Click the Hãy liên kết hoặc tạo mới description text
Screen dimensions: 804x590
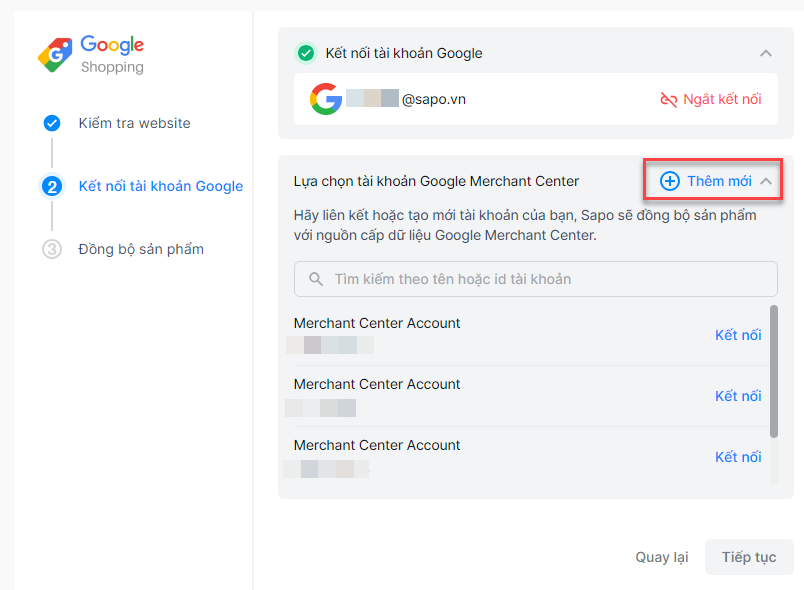(x=525, y=225)
